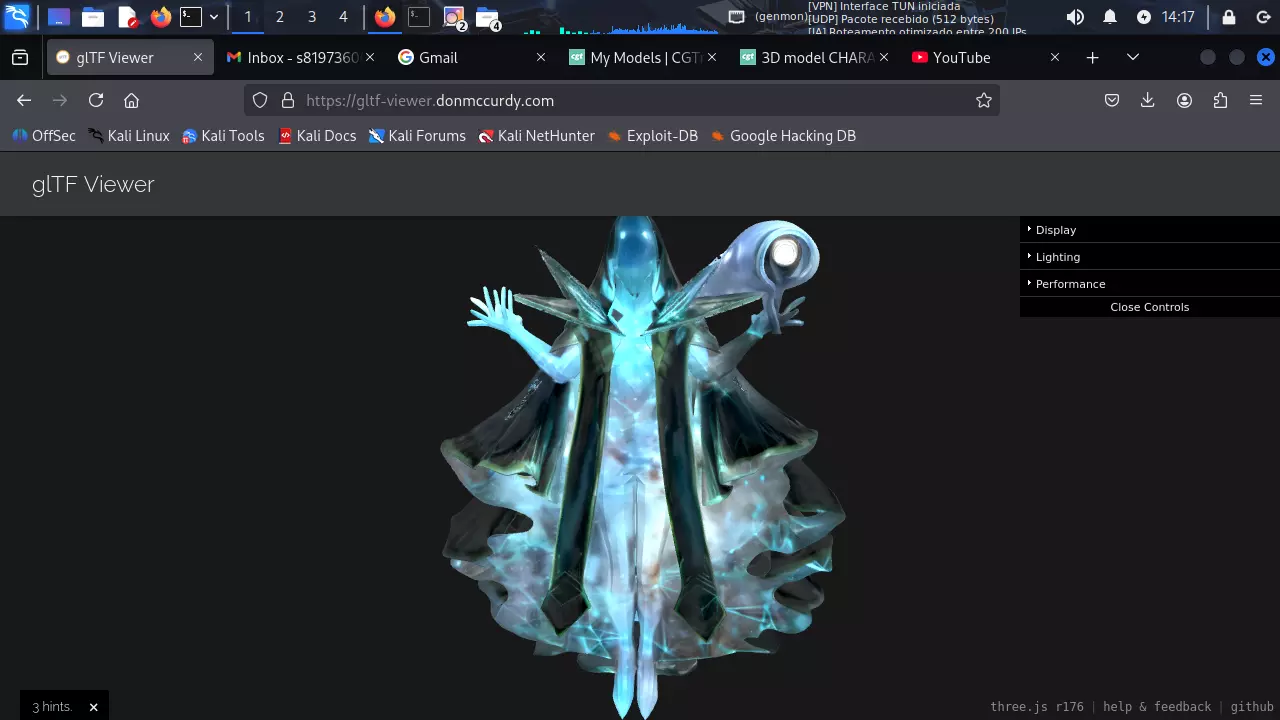Lock the screen with the padlock icon
This screenshot has height=720, width=1280.
[x=1229, y=17]
